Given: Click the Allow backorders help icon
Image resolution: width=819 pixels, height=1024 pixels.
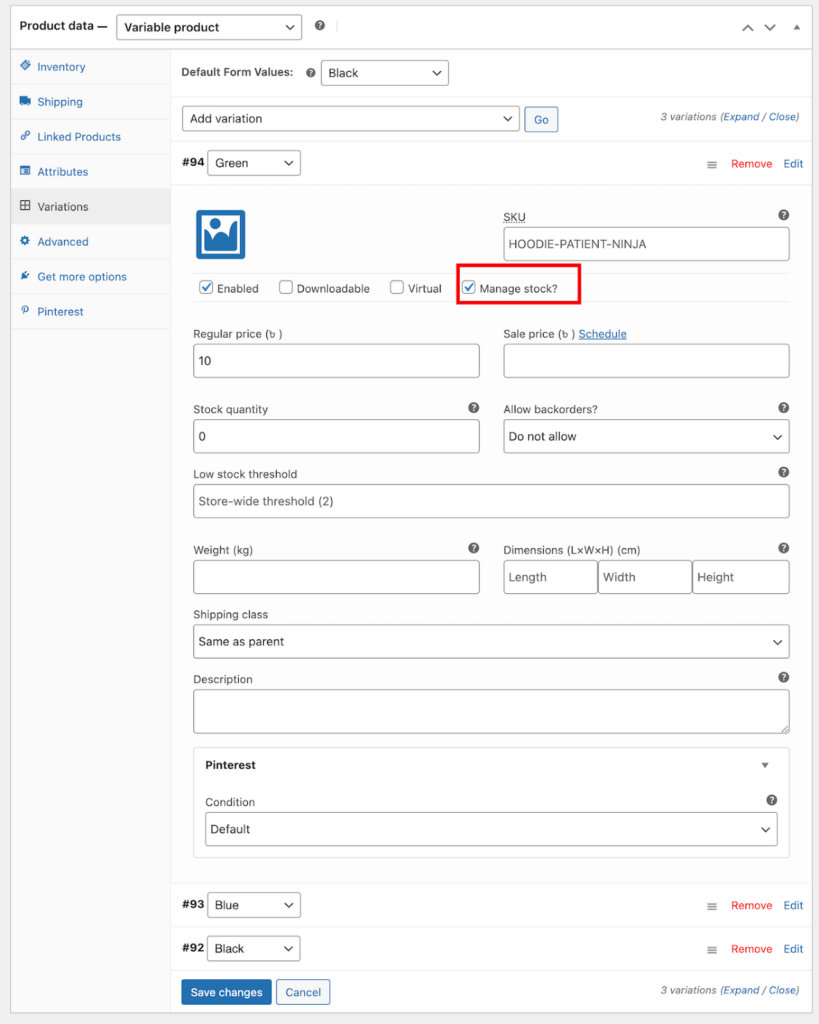Looking at the screenshot, I should pos(784,408).
